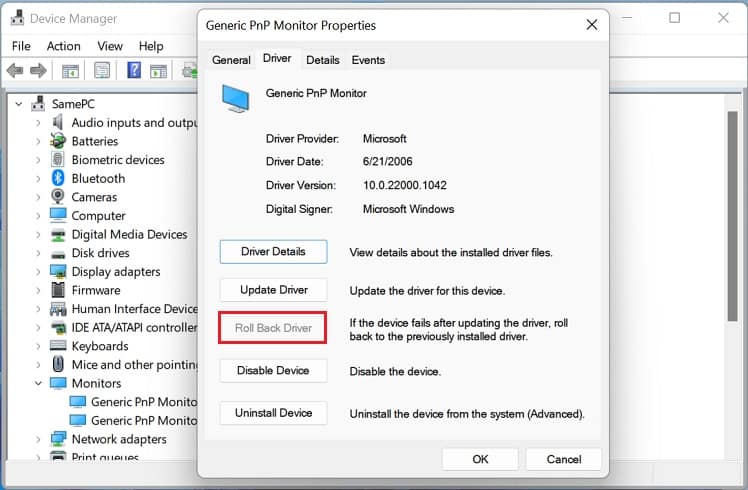
Task: Click the Uninstall Device button
Action: pyautogui.click(x=273, y=413)
